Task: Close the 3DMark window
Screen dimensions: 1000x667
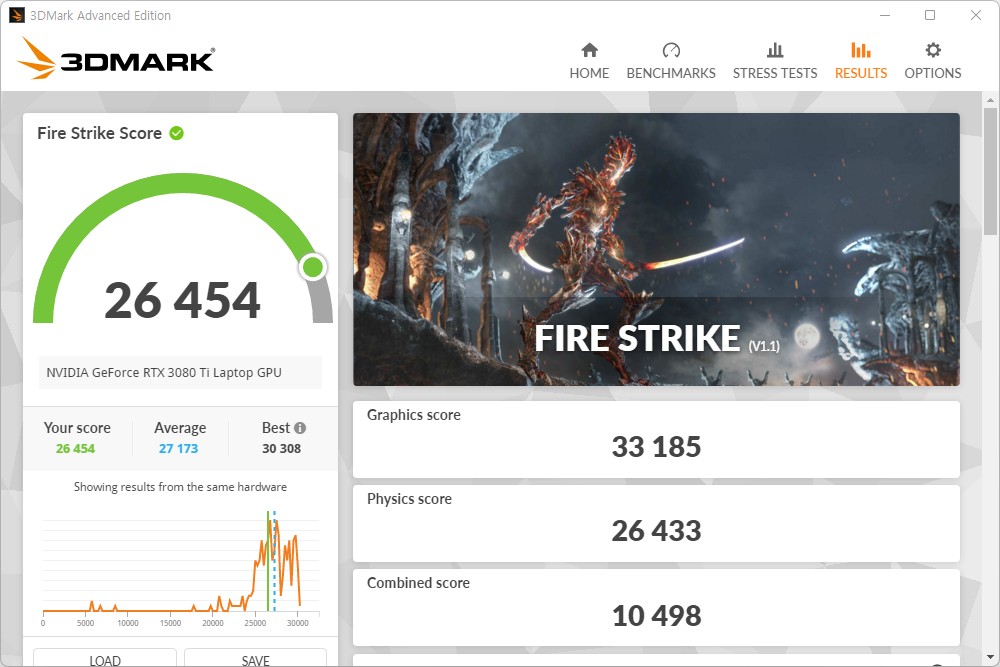Action: point(976,15)
